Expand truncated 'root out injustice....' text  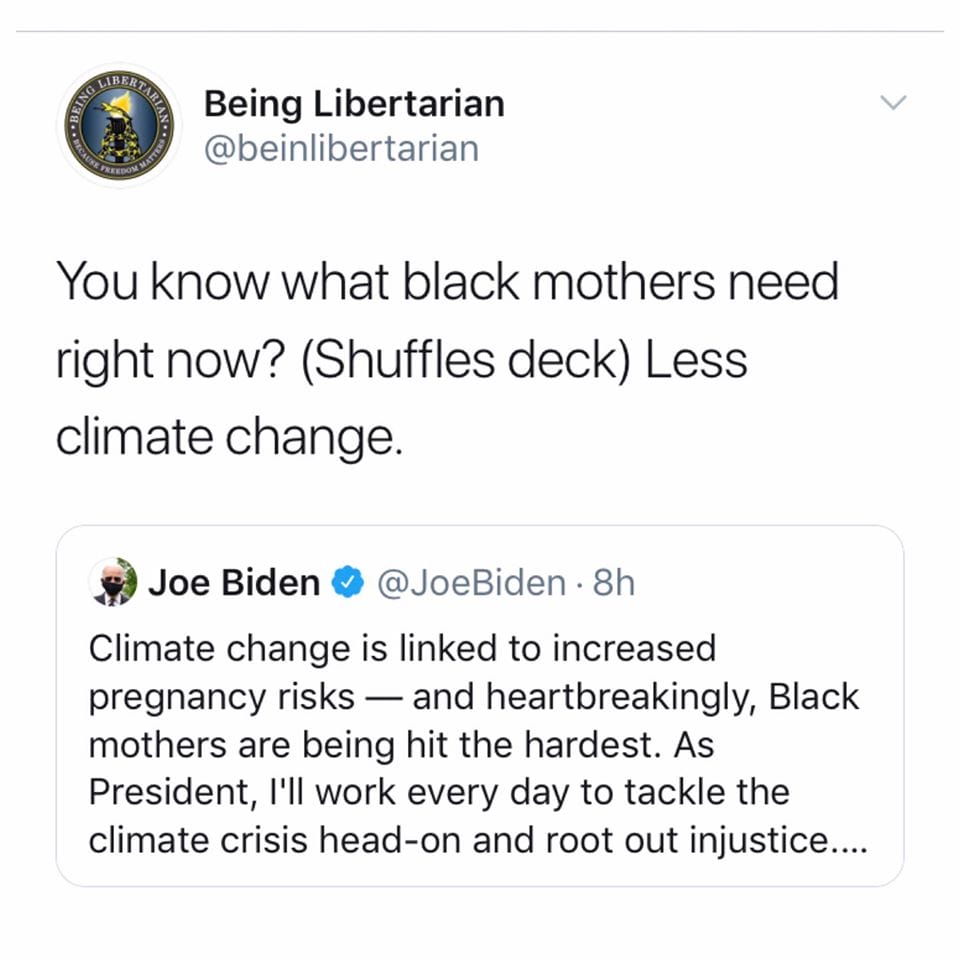tap(706, 840)
